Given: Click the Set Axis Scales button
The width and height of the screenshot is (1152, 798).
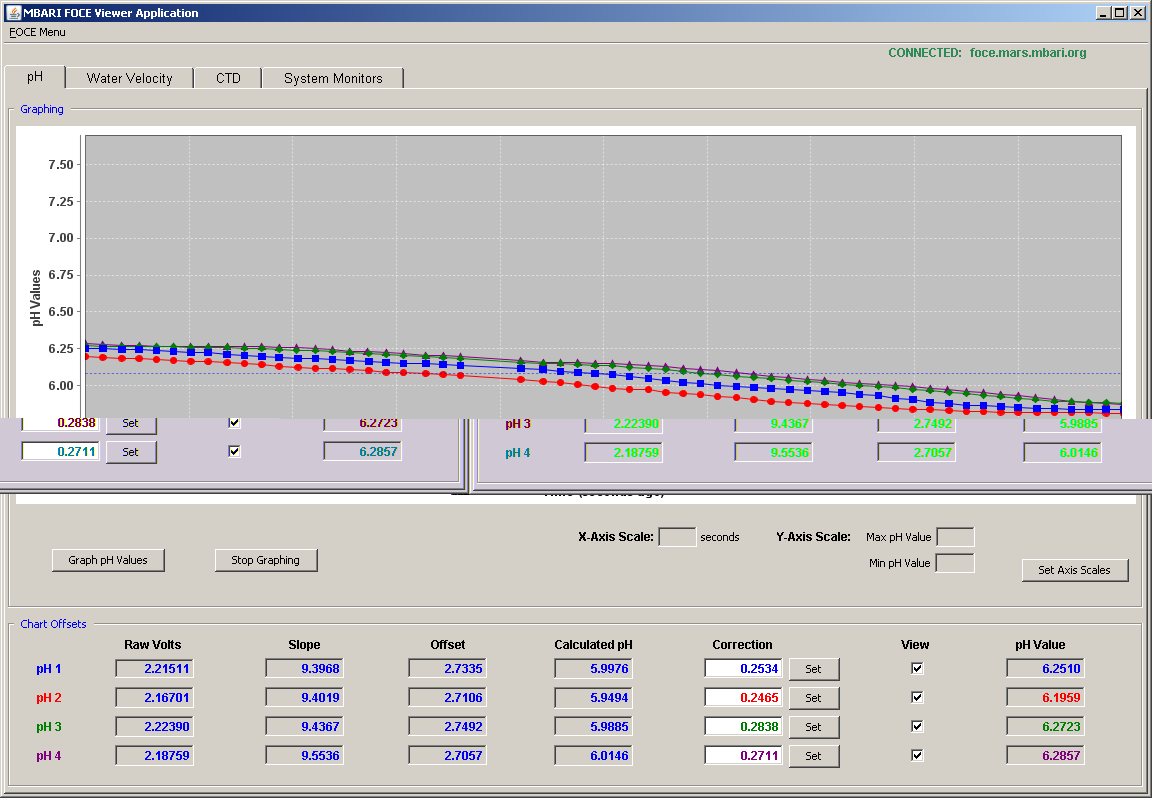Looking at the screenshot, I should click(x=1075, y=570).
